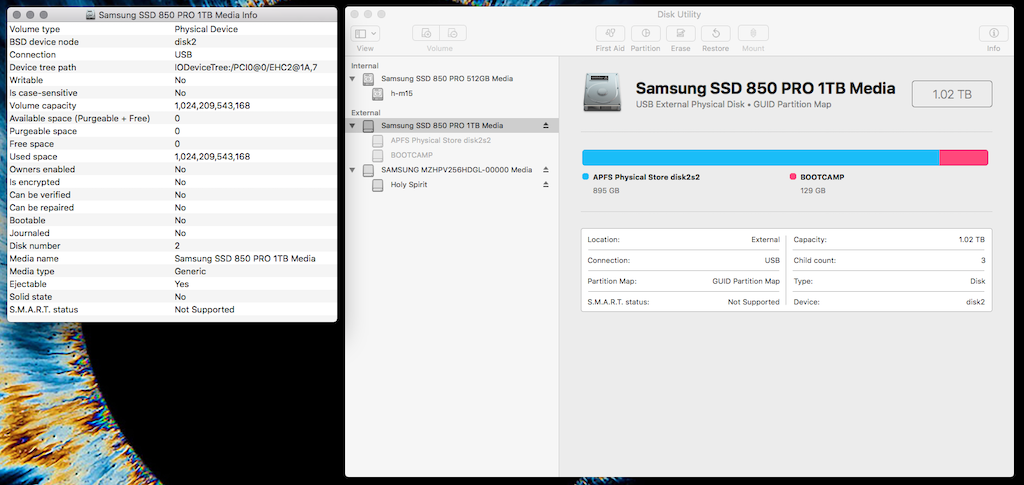1024x485 pixels.
Task: Click the blue APFS segment of partition bar
Action: click(x=761, y=157)
